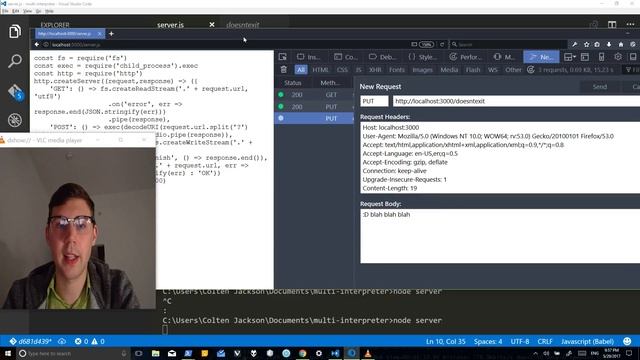Viewport: 640px width, 360px height.
Task: Sort requests by Status column header
Action: tap(293, 83)
